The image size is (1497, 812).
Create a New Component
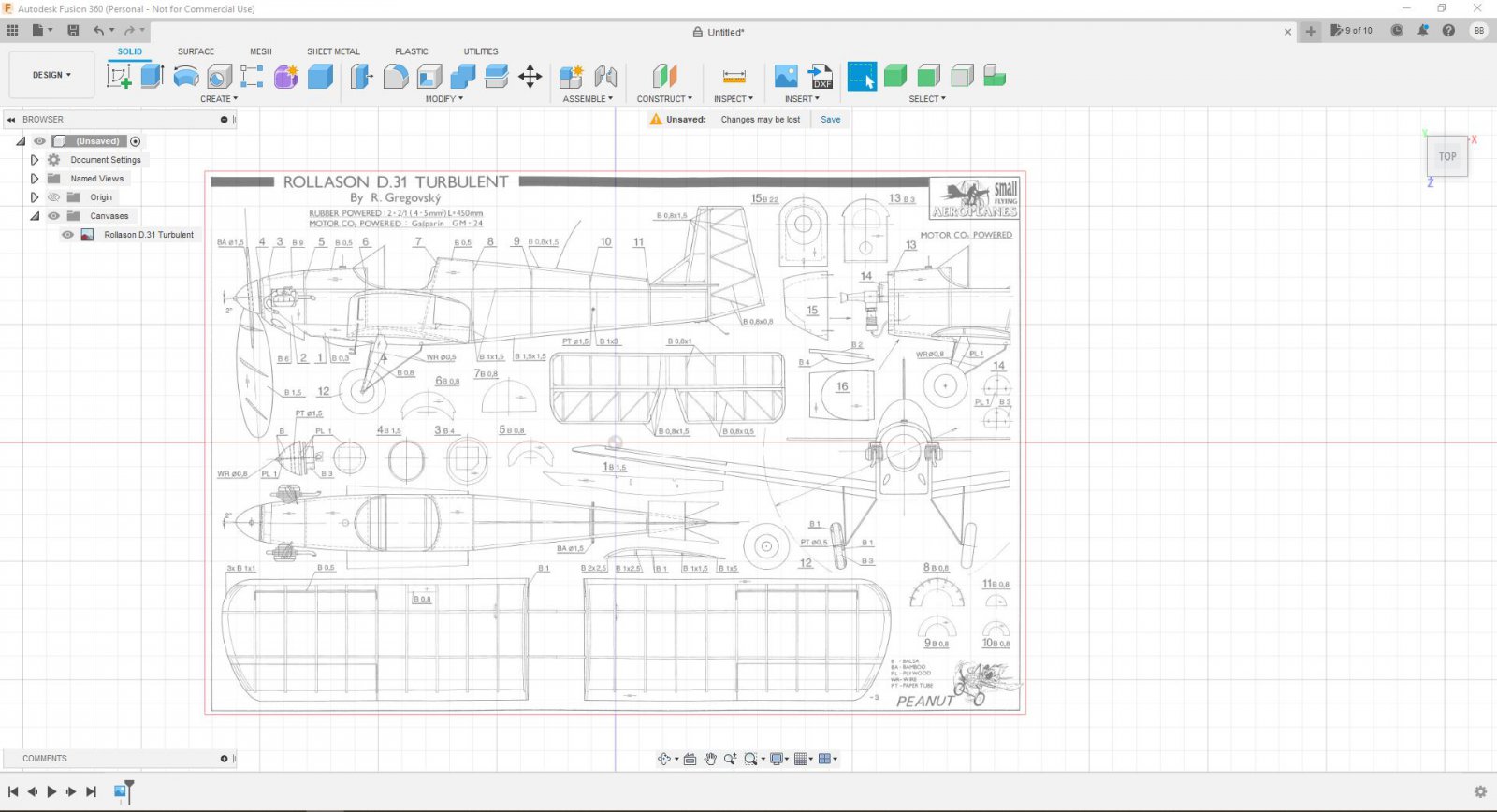tap(571, 77)
